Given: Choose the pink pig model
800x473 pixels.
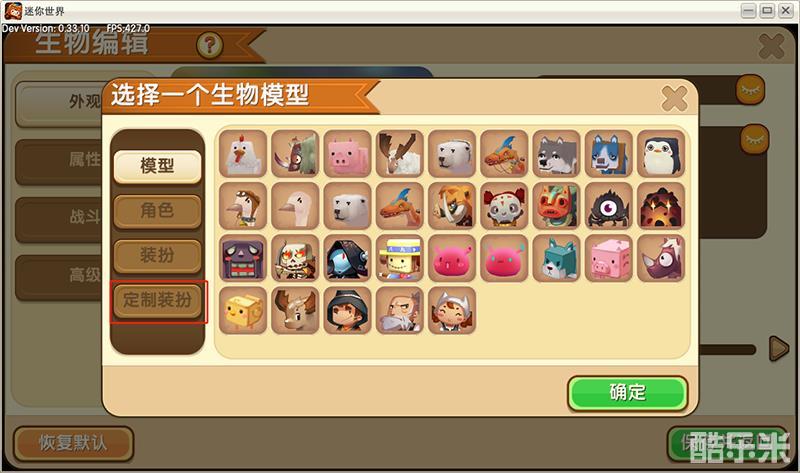Looking at the screenshot, I should (x=347, y=154).
